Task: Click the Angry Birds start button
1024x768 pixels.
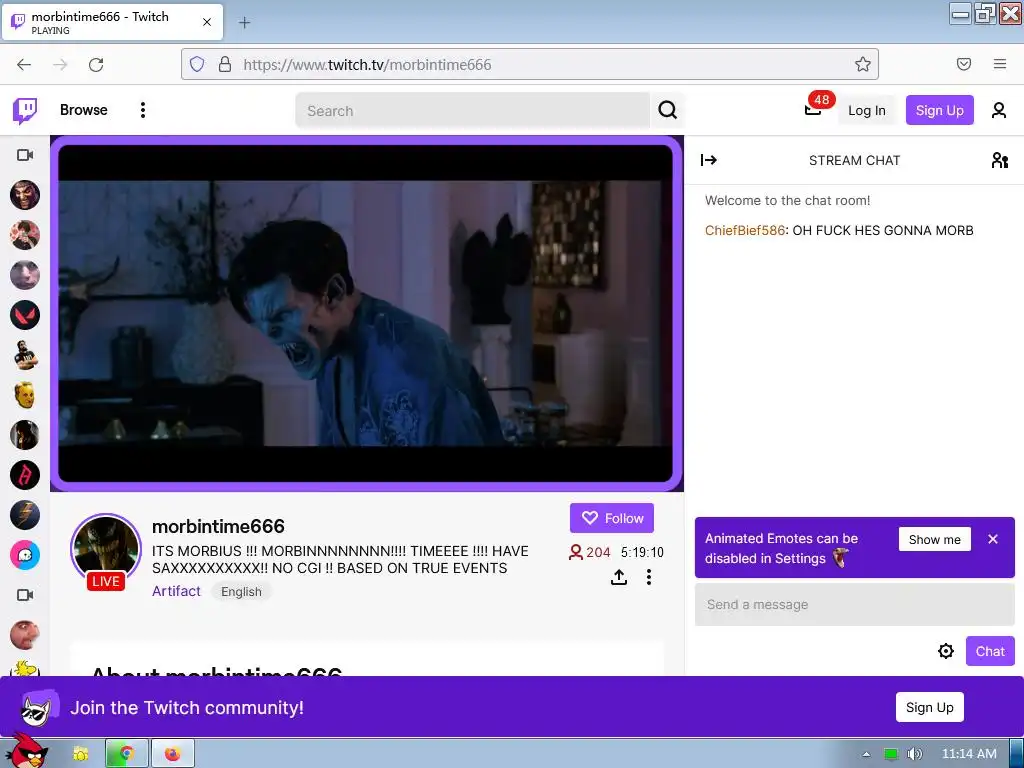Action: click(27, 751)
